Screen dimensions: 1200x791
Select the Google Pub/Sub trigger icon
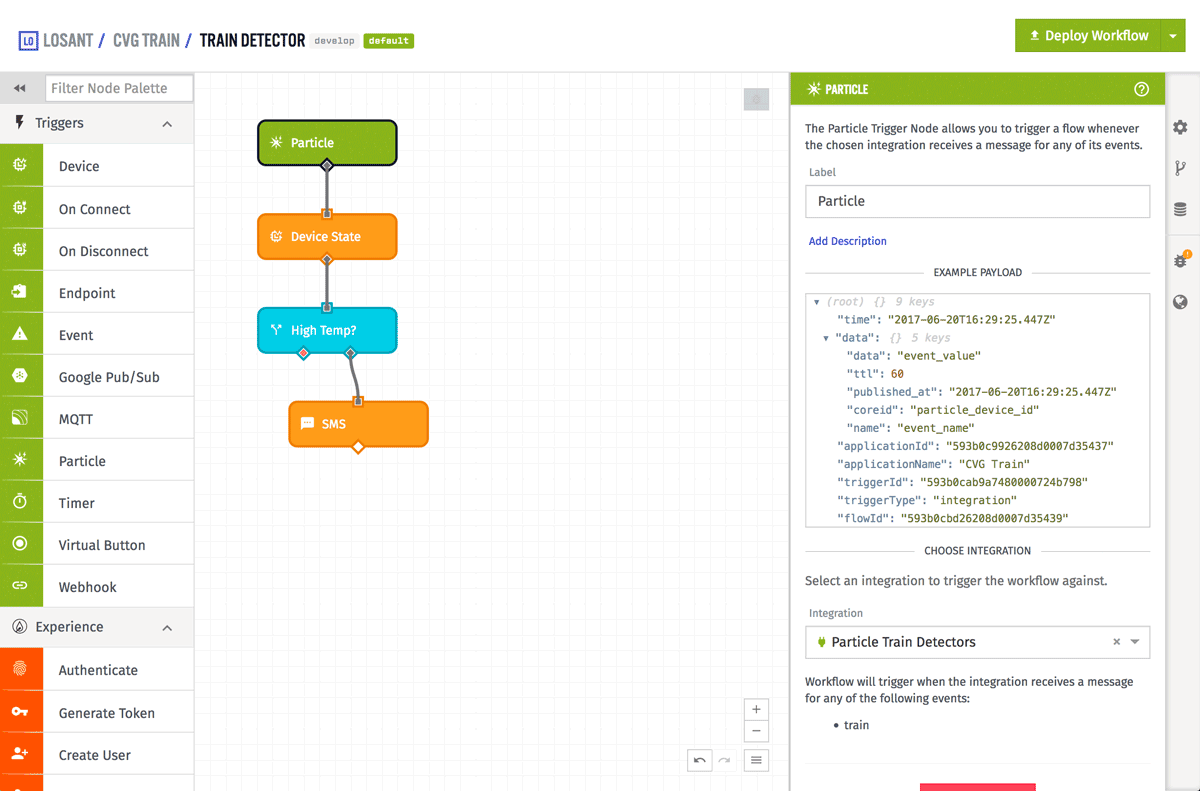(x=21, y=376)
